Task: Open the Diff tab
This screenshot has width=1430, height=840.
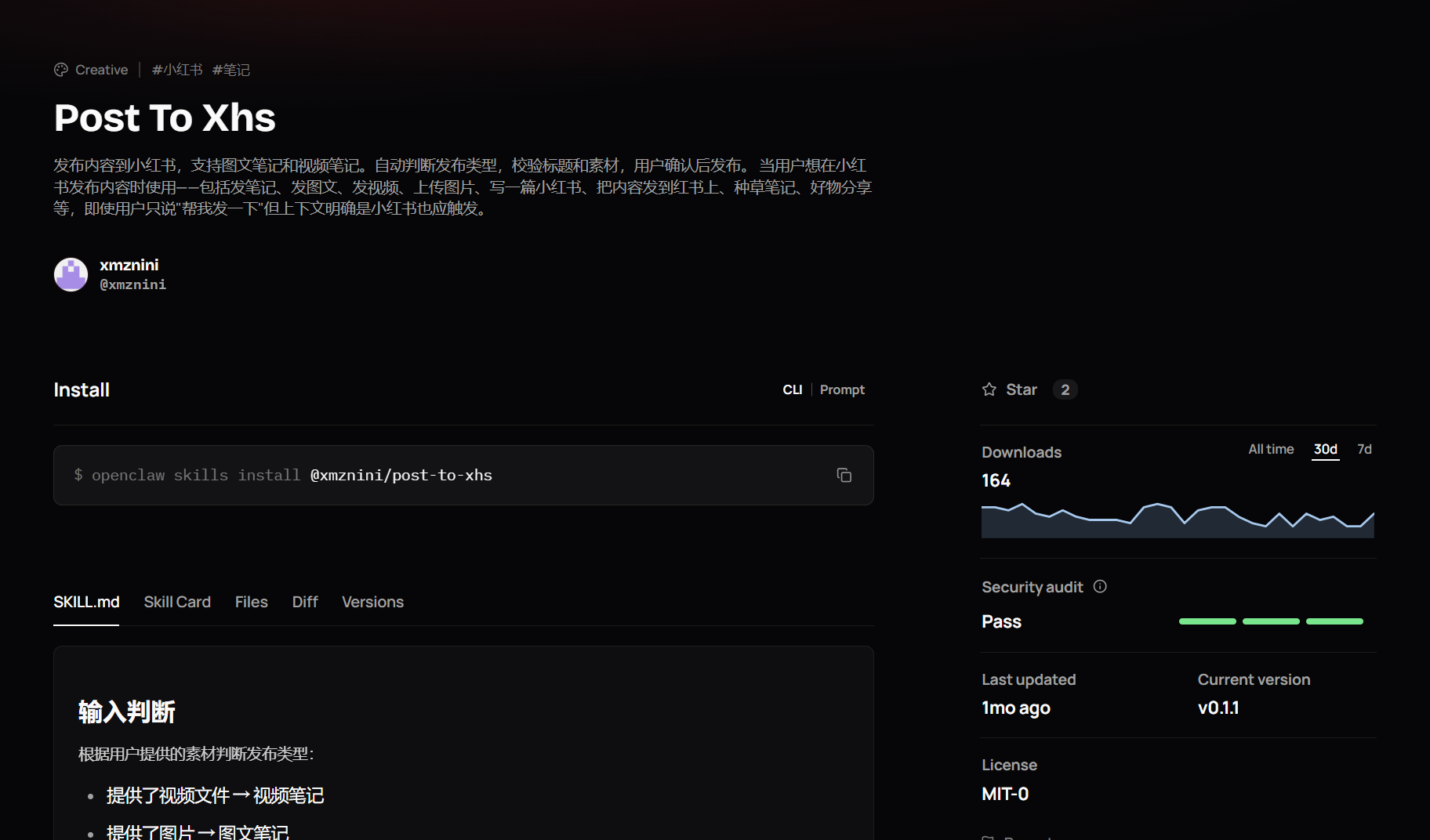Action: pyautogui.click(x=305, y=602)
